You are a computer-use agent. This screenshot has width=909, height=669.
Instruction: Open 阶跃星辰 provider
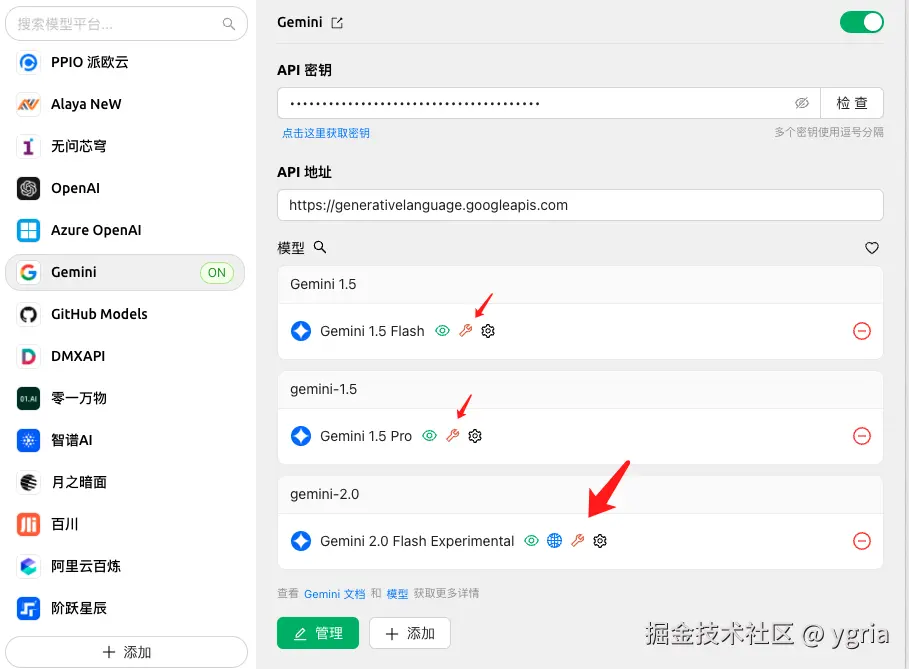coord(125,608)
